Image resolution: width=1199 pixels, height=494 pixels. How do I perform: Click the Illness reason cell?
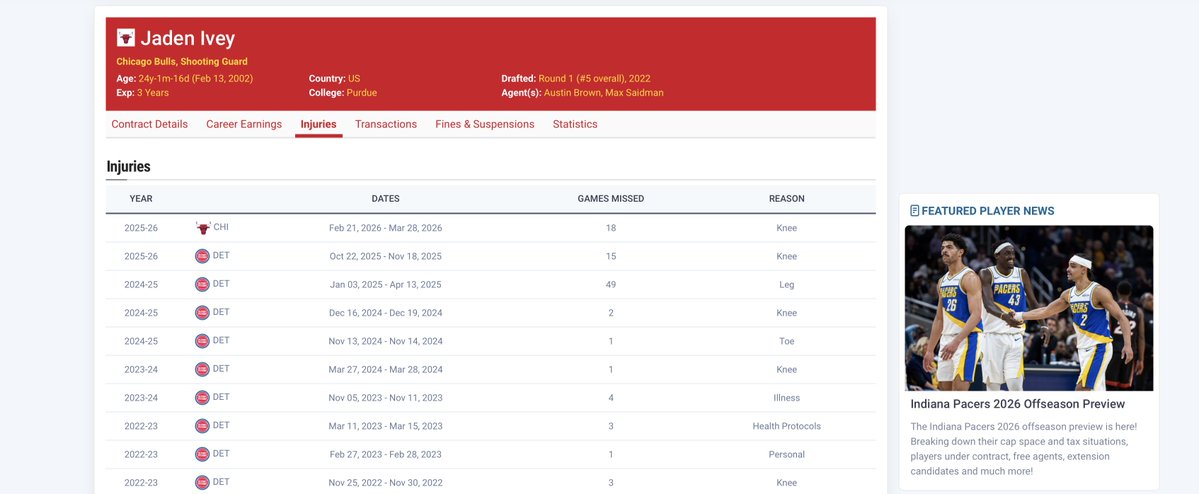(787, 398)
